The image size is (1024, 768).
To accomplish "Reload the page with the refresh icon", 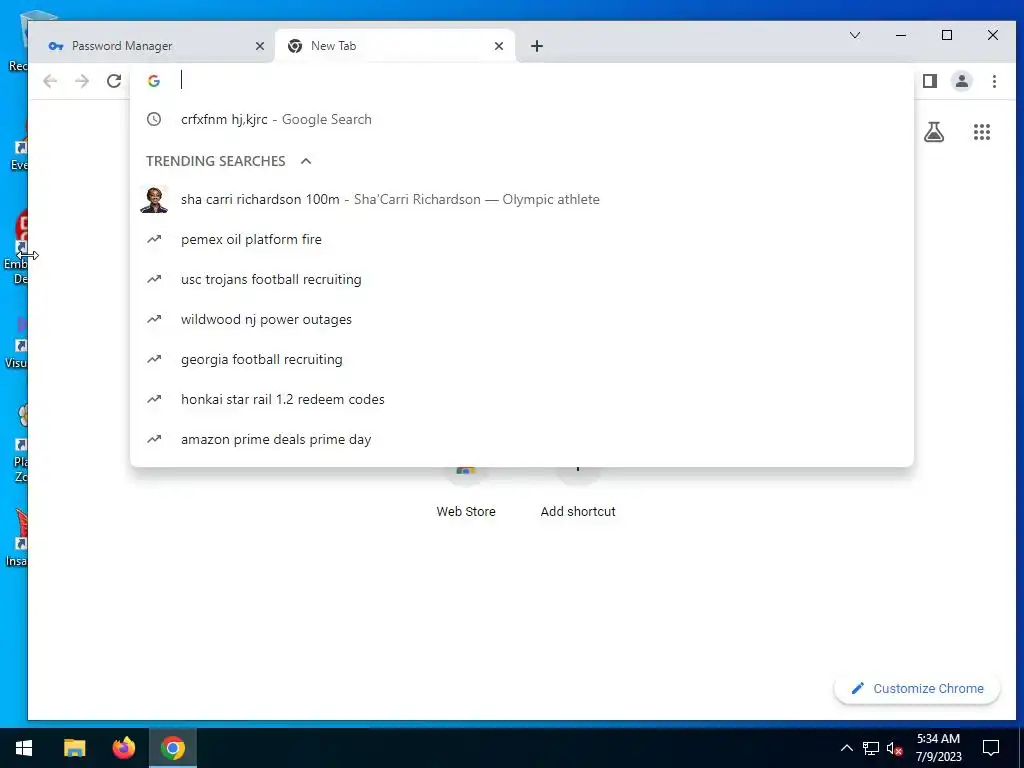I will click(114, 81).
